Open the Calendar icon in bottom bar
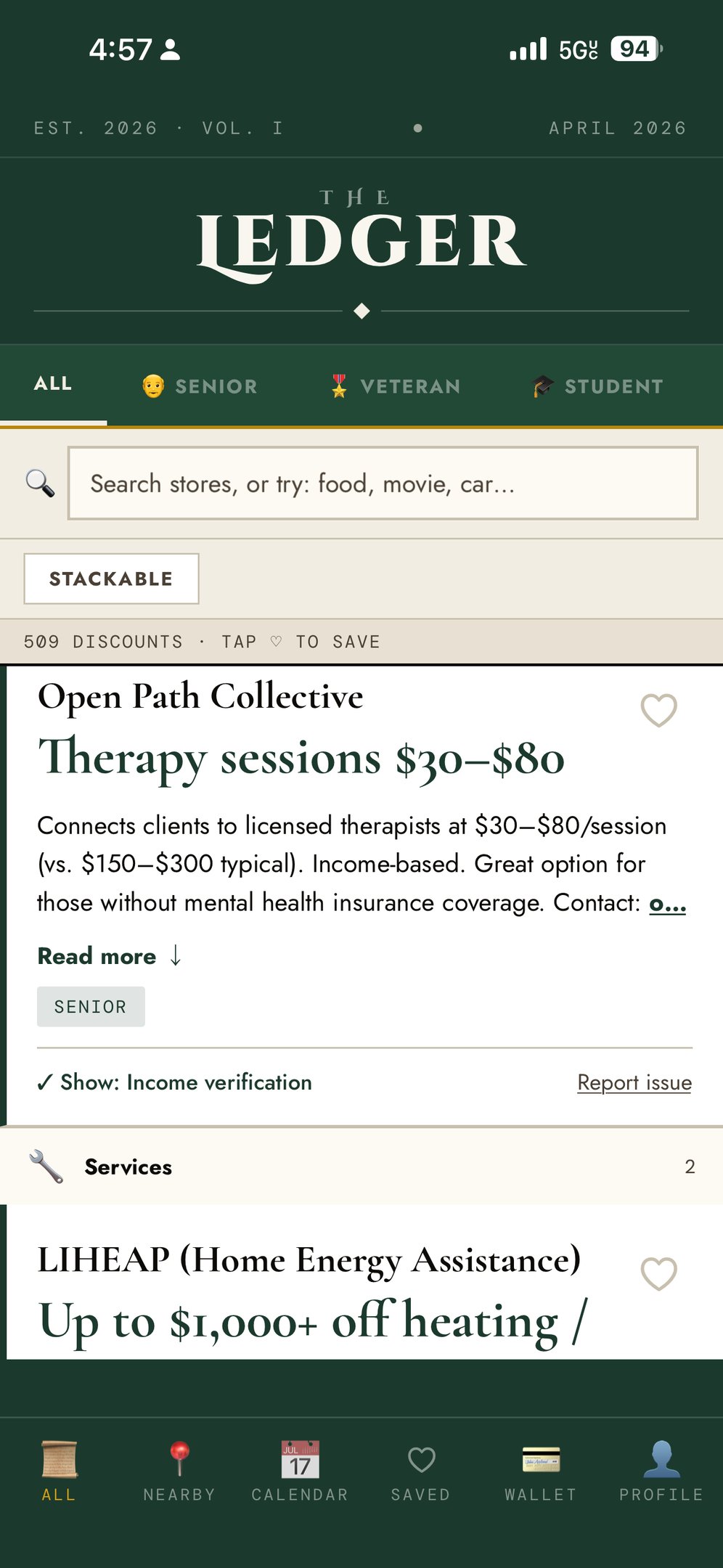This screenshot has width=723, height=1568. pos(300,1458)
